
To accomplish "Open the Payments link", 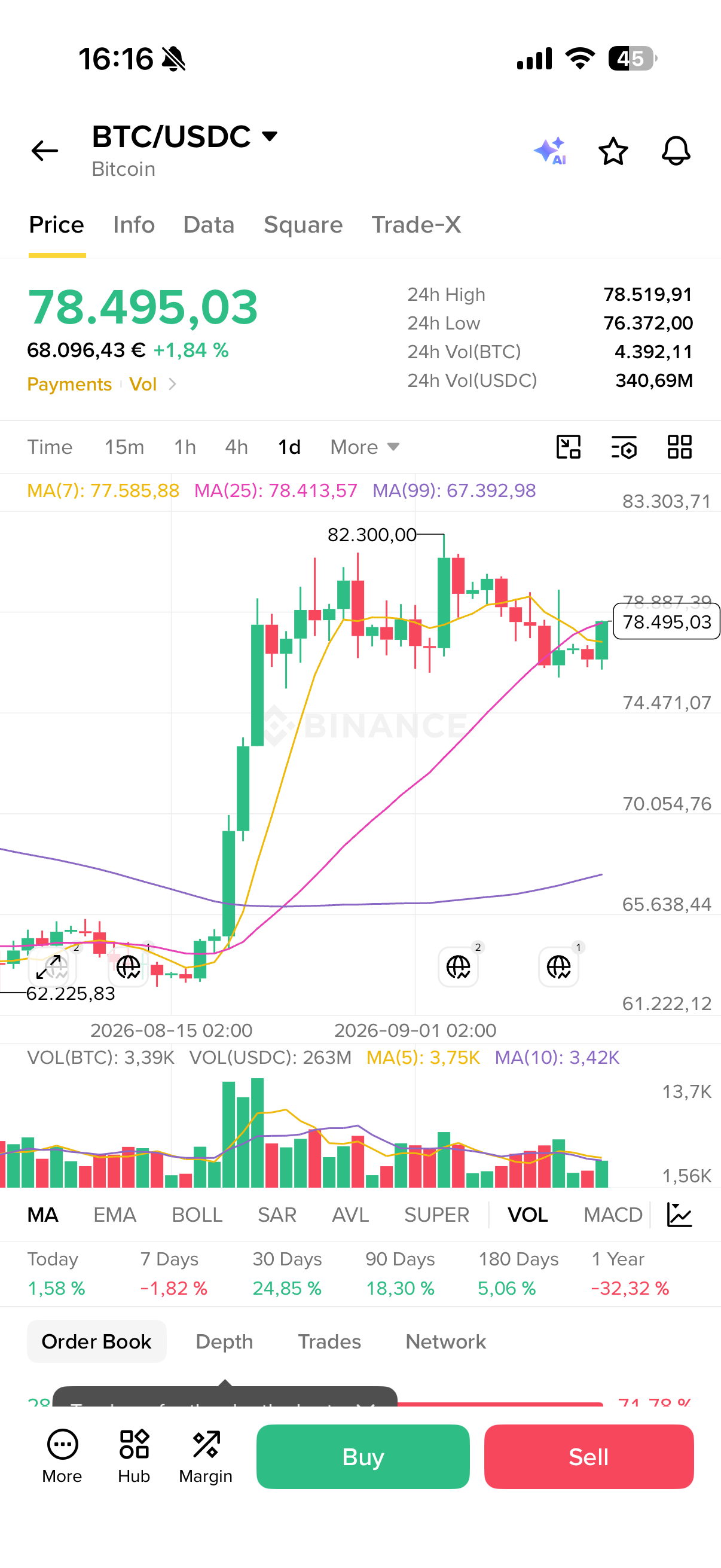I will (x=69, y=384).
